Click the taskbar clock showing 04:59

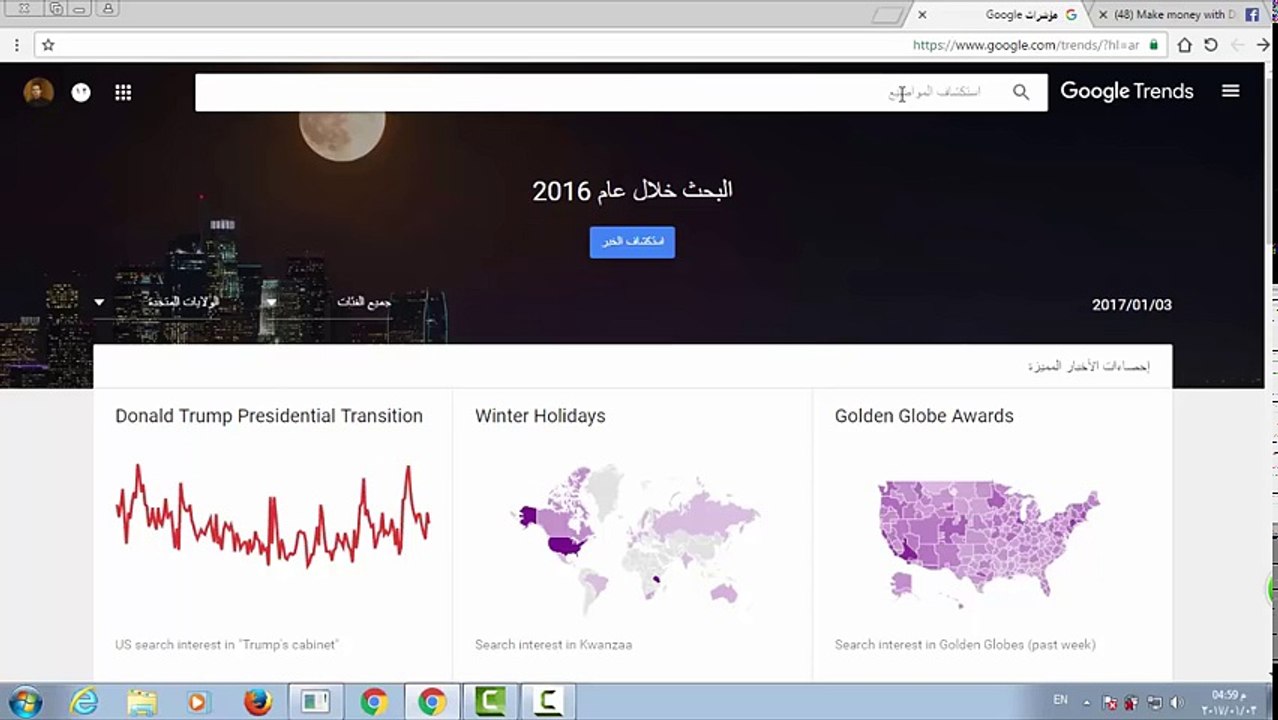pyautogui.click(x=1229, y=702)
